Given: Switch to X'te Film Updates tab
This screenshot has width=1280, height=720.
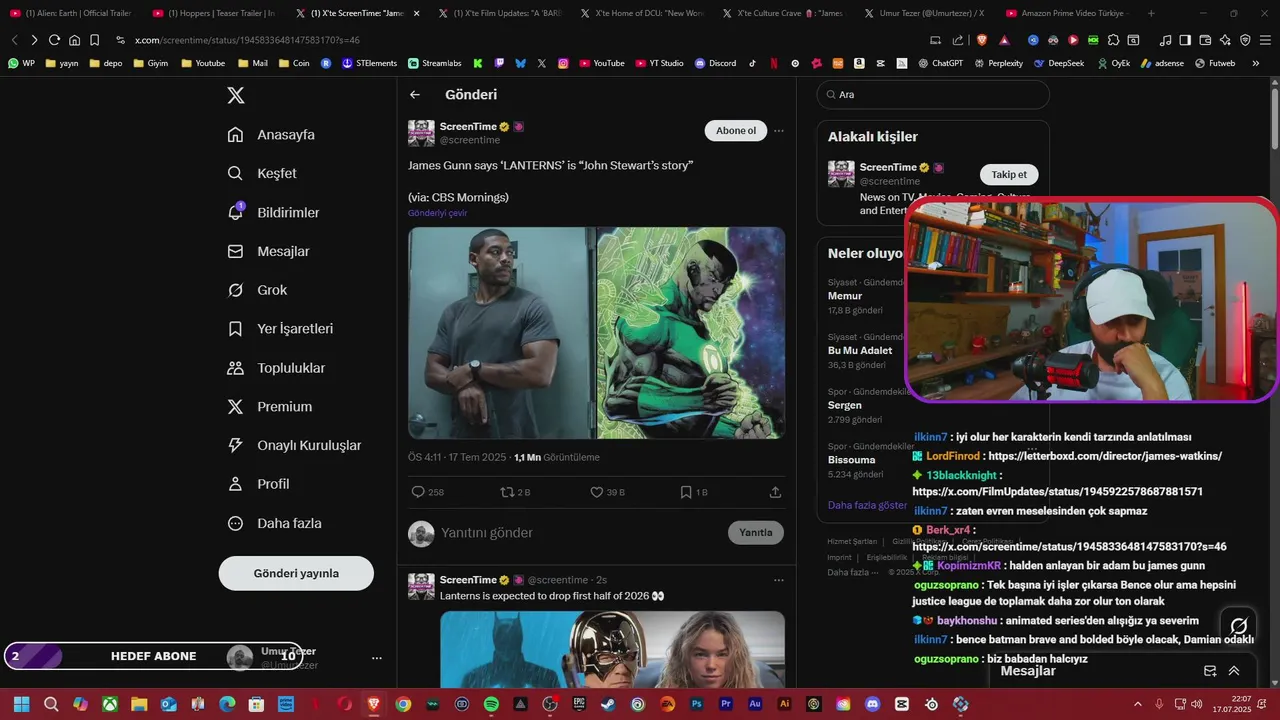Looking at the screenshot, I should pyautogui.click(x=498, y=13).
